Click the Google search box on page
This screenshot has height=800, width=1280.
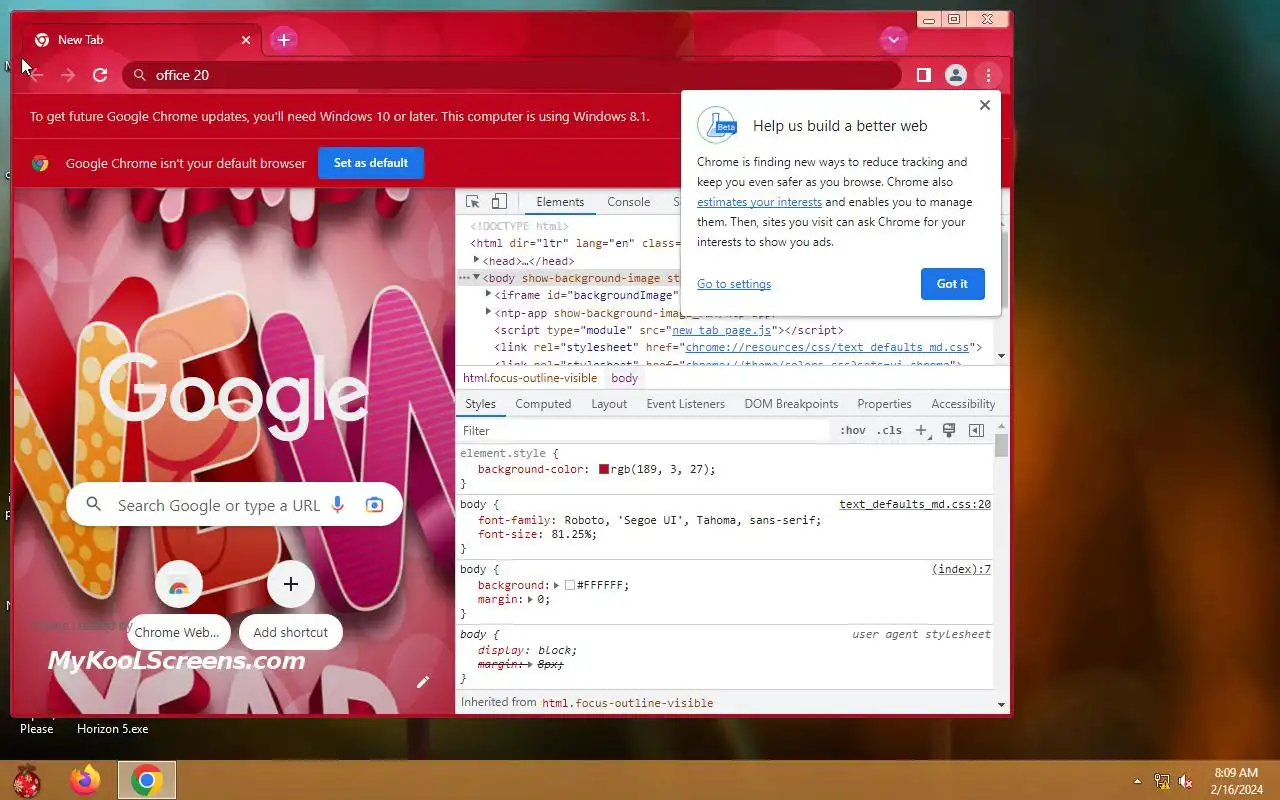click(x=234, y=505)
